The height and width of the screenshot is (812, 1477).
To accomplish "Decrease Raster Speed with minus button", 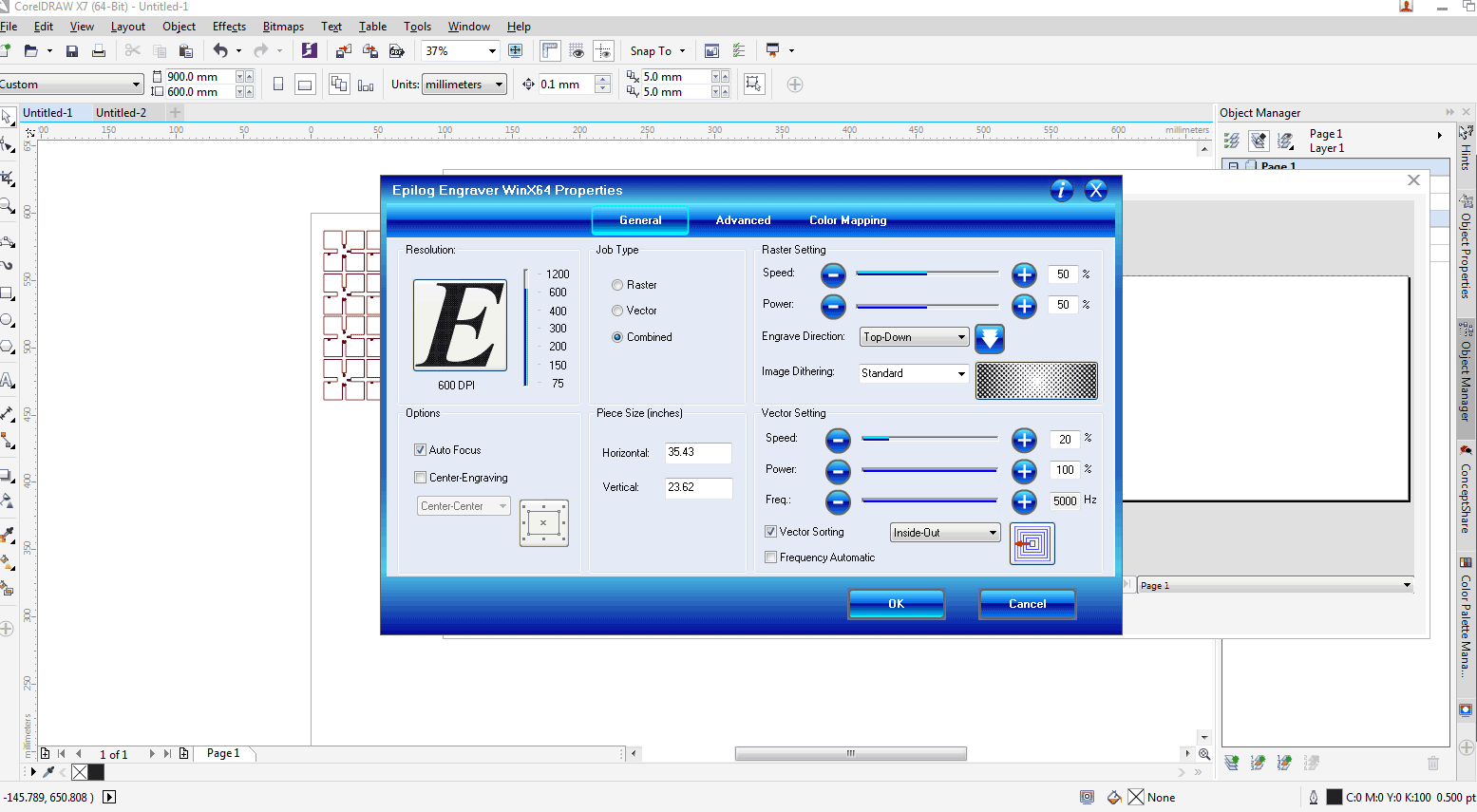I will (x=833, y=275).
